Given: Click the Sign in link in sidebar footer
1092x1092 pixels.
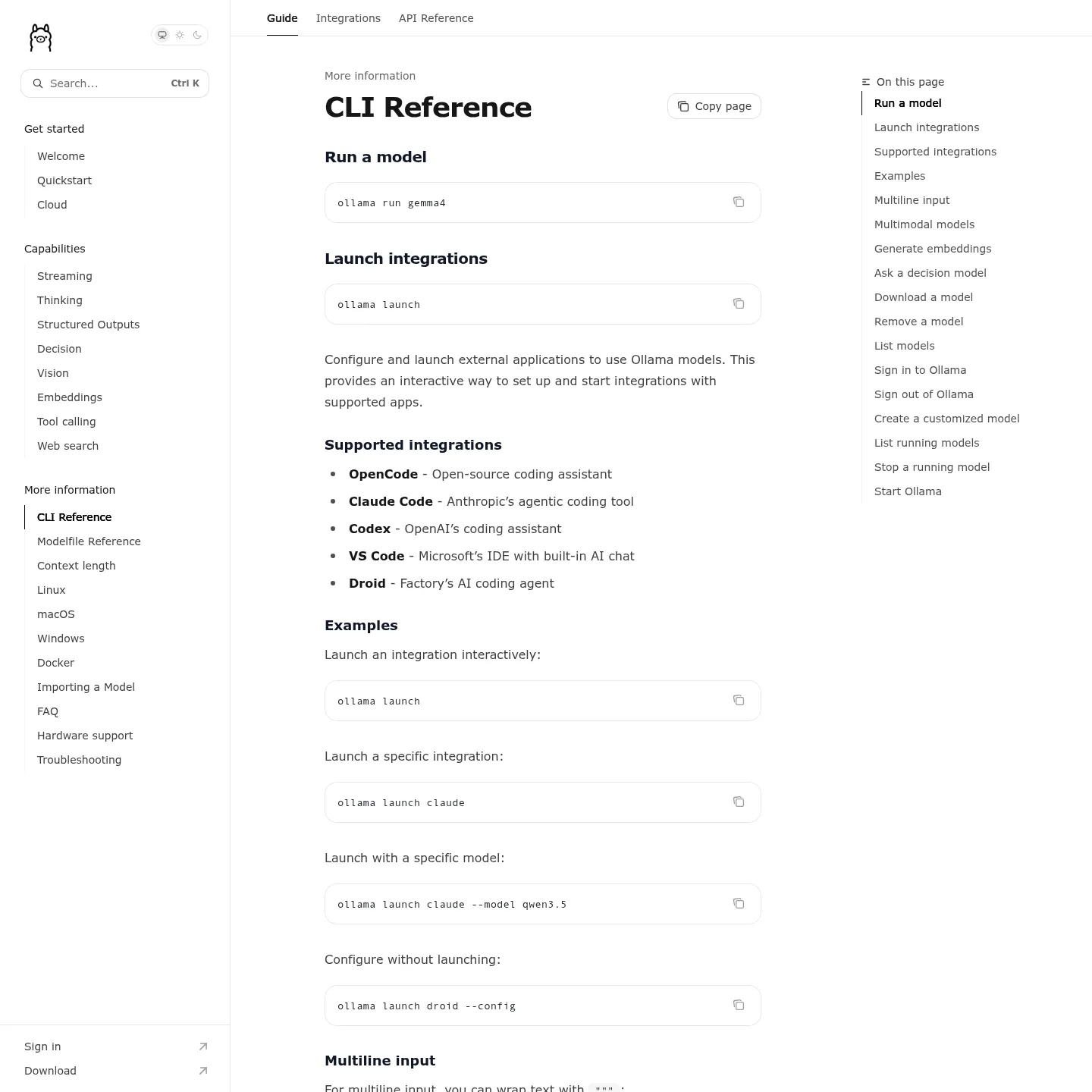Looking at the screenshot, I should click(42, 1046).
